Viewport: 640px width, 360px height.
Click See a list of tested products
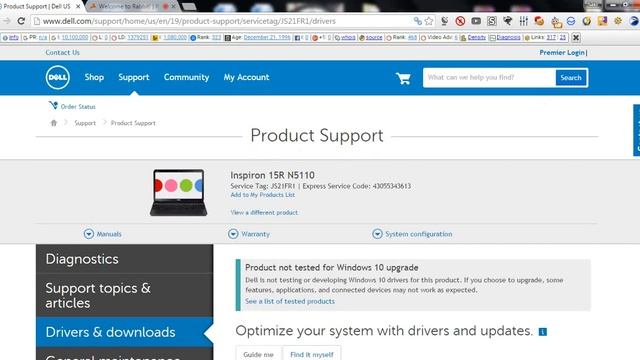pyautogui.click(x=290, y=301)
